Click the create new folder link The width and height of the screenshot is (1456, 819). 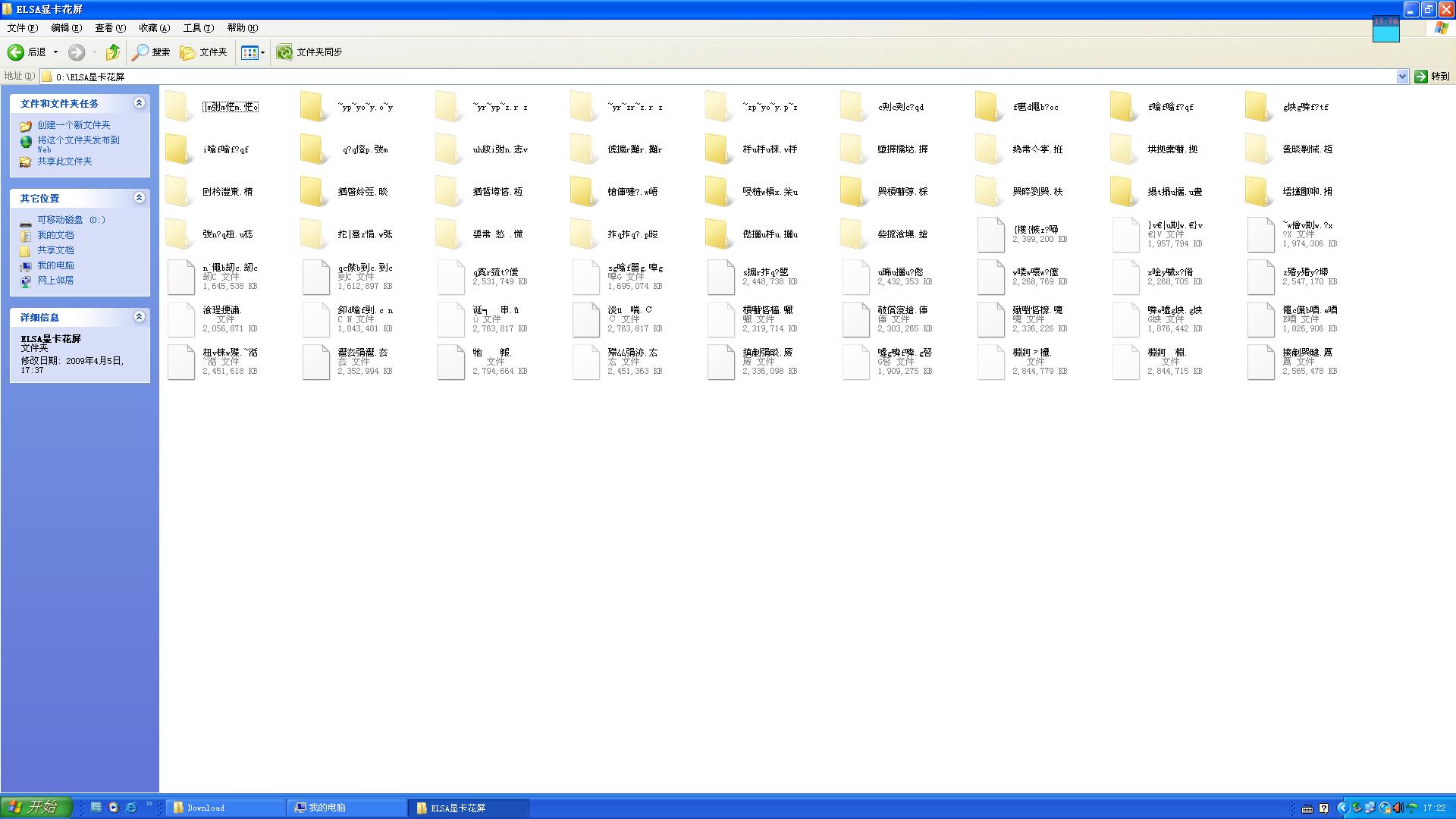pyautogui.click(x=74, y=125)
